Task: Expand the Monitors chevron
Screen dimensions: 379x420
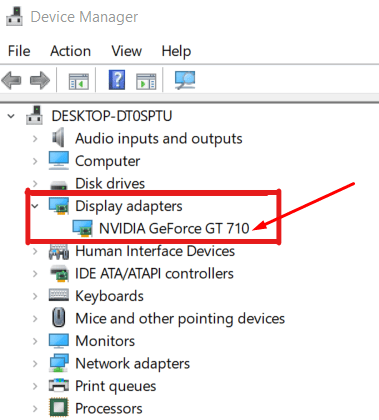Action: point(35,341)
